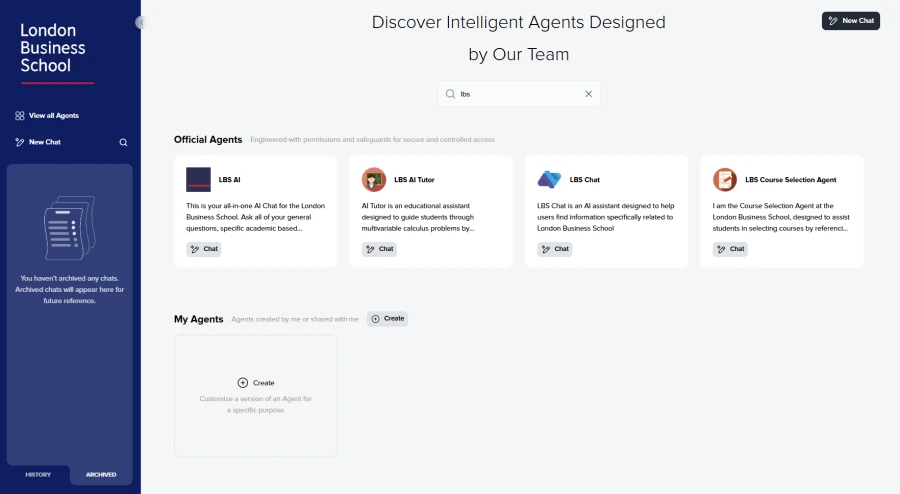Start Chat with LBS Chat agent
900x494 pixels.
pyautogui.click(x=555, y=249)
